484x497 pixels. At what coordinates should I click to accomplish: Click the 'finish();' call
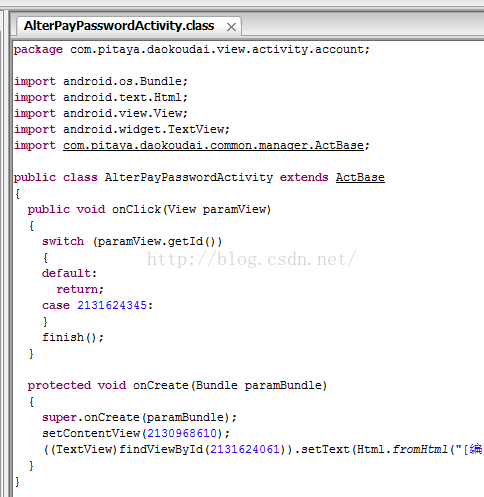[x=73, y=337]
